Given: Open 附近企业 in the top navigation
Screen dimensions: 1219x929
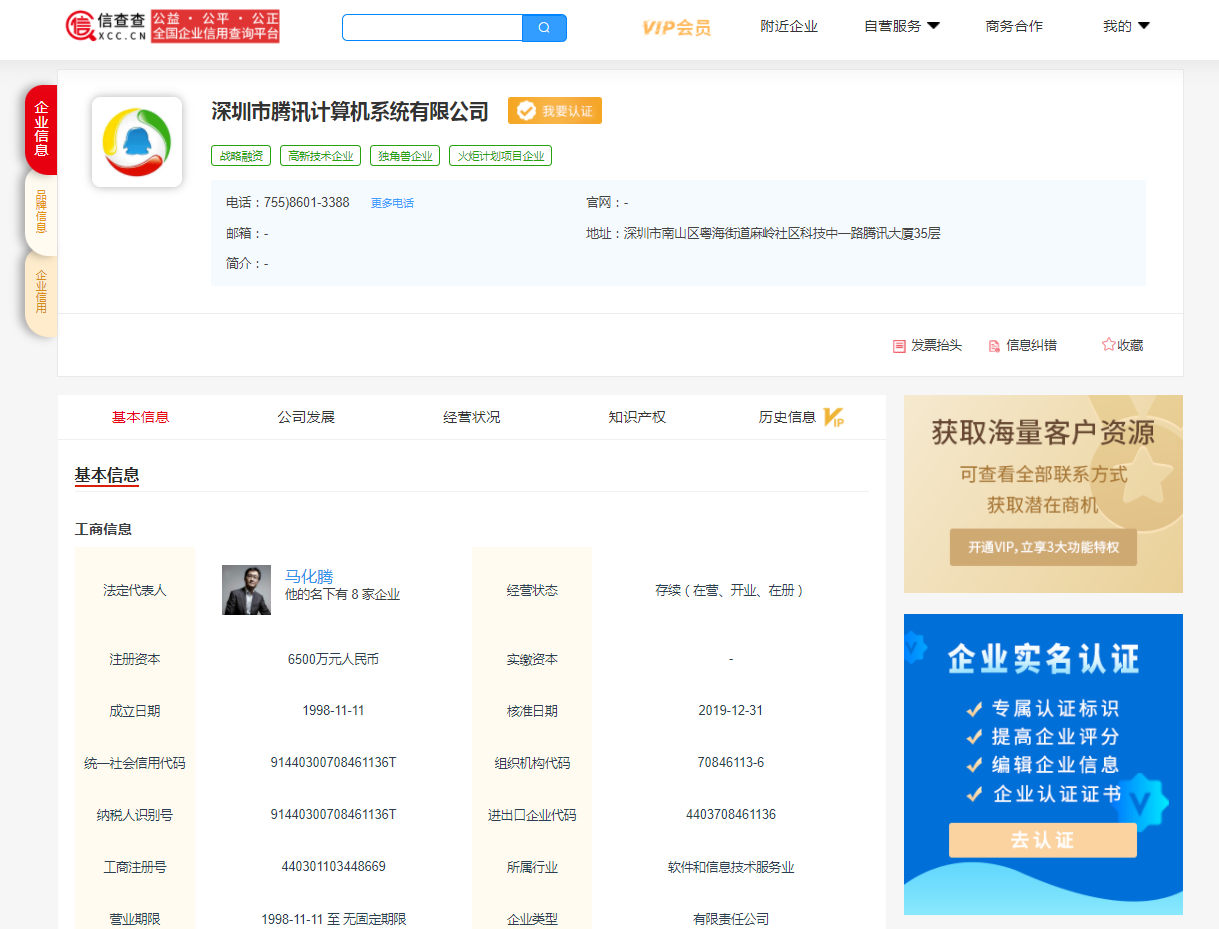Looking at the screenshot, I should point(789,27).
